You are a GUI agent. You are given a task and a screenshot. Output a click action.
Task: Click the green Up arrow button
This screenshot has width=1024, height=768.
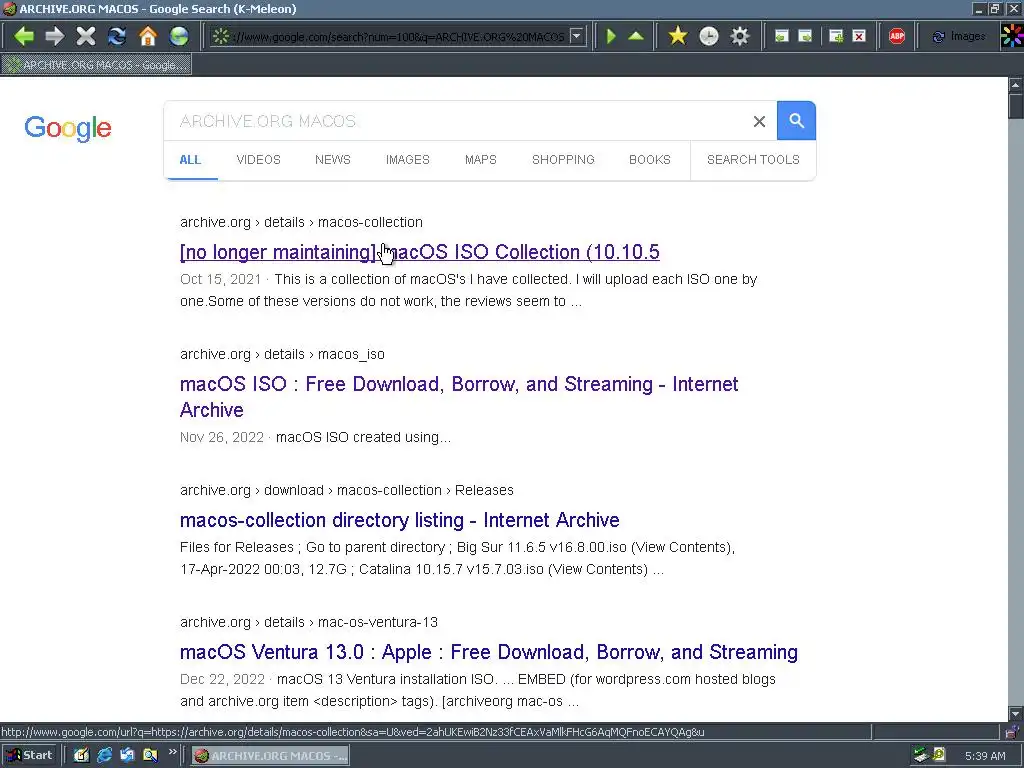click(636, 36)
